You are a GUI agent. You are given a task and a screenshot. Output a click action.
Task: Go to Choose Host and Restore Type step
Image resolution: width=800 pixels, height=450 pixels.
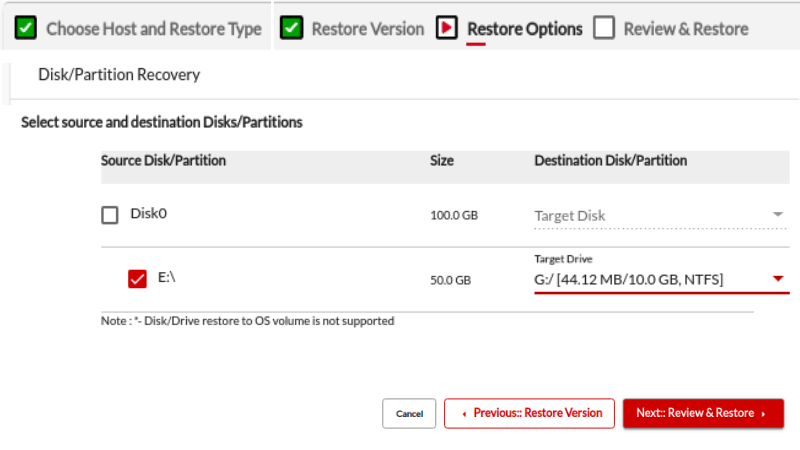153,29
